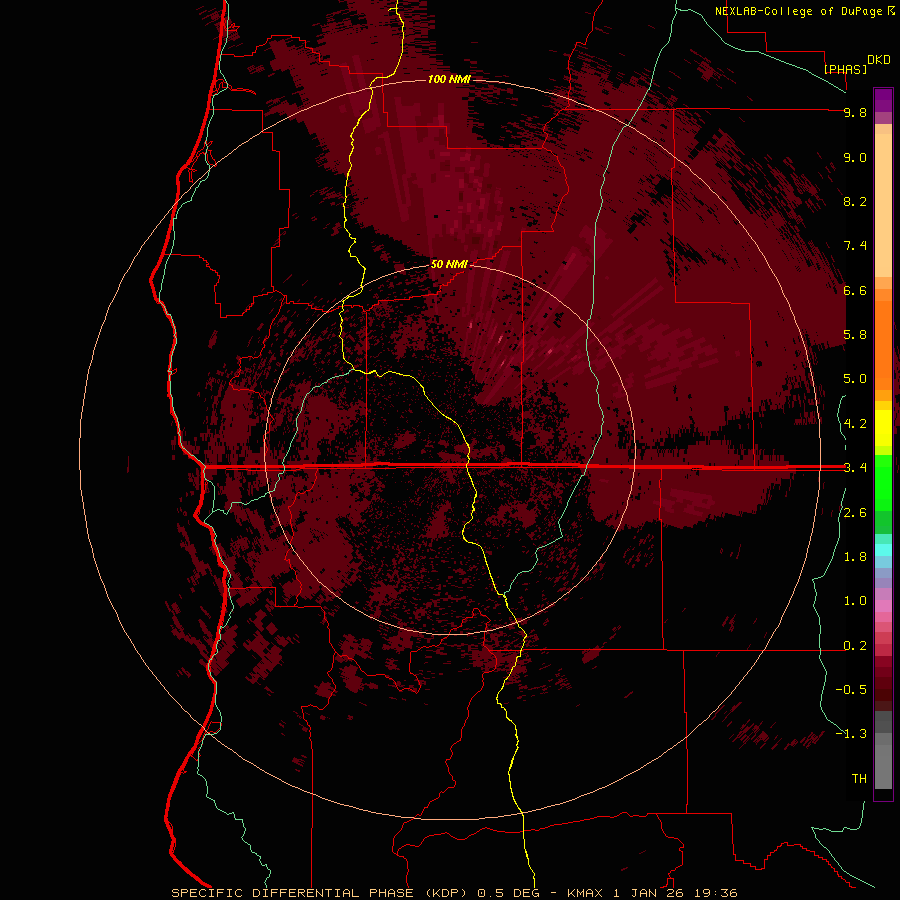This screenshot has height=900, width=900.
Task: Click the 100 NMI range ring label
Action: (449, 79)
